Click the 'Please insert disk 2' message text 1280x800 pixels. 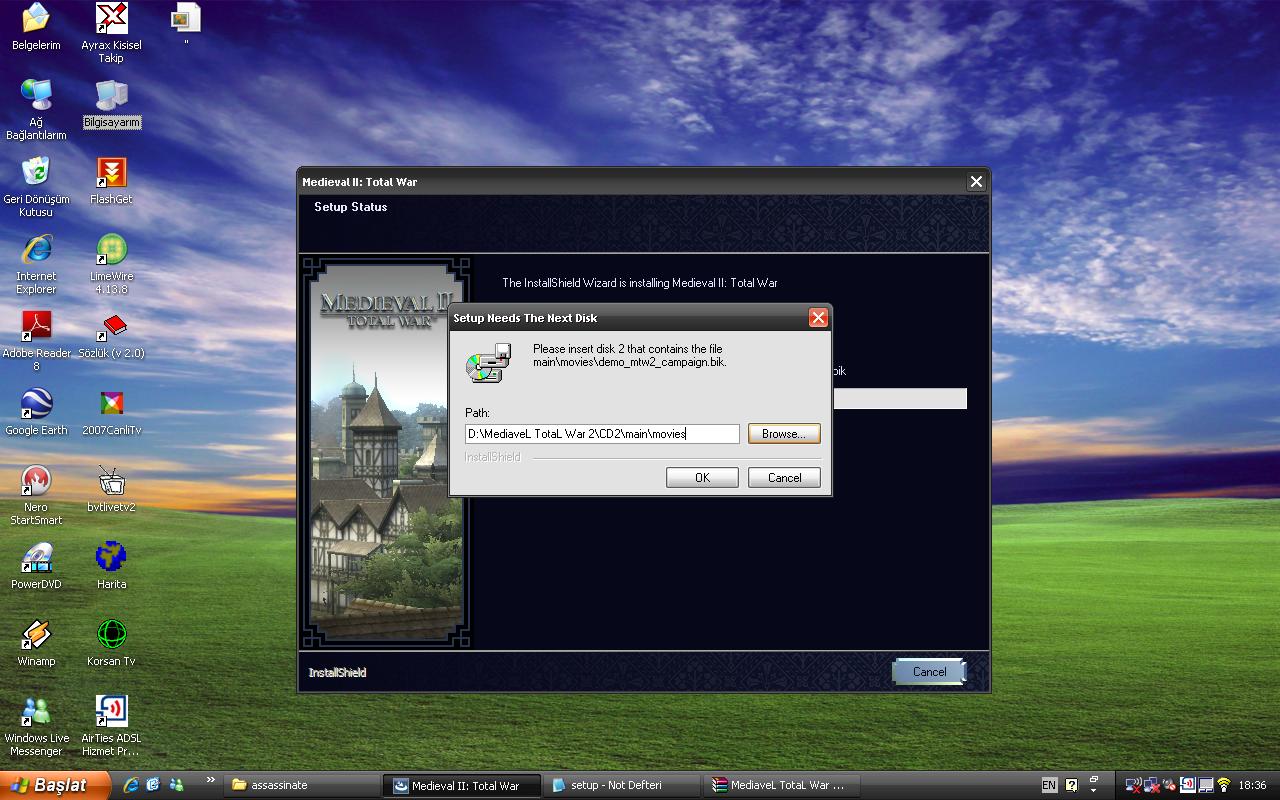point(629,355)
